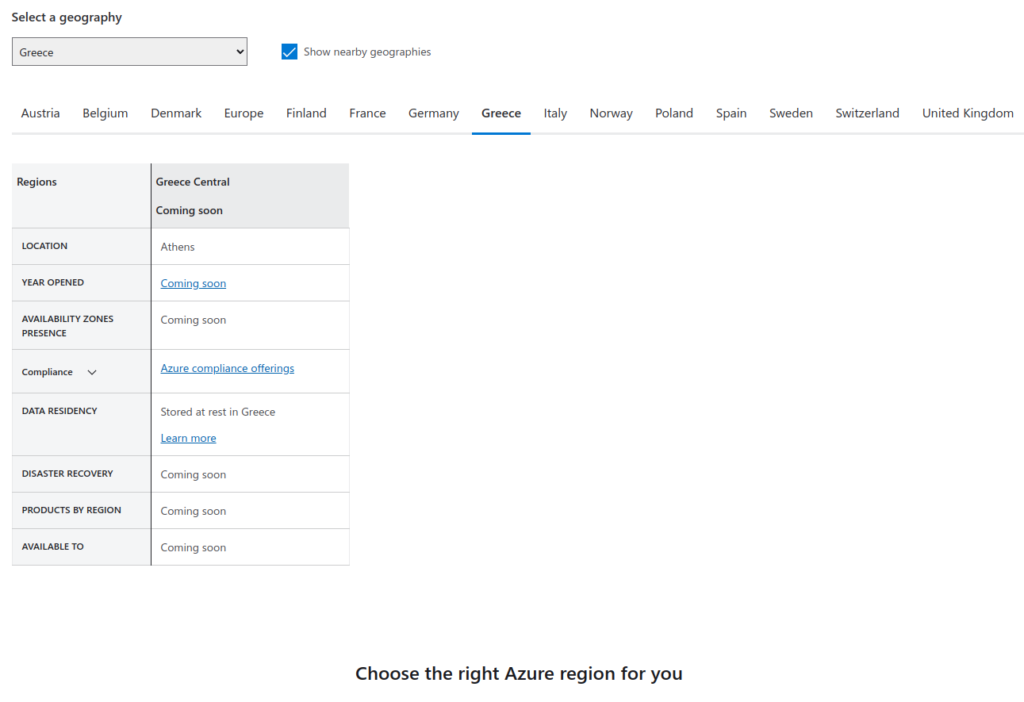1024x702 pixels.
Task: Switch to the Austria tab
Action: (x=40, y=113)
